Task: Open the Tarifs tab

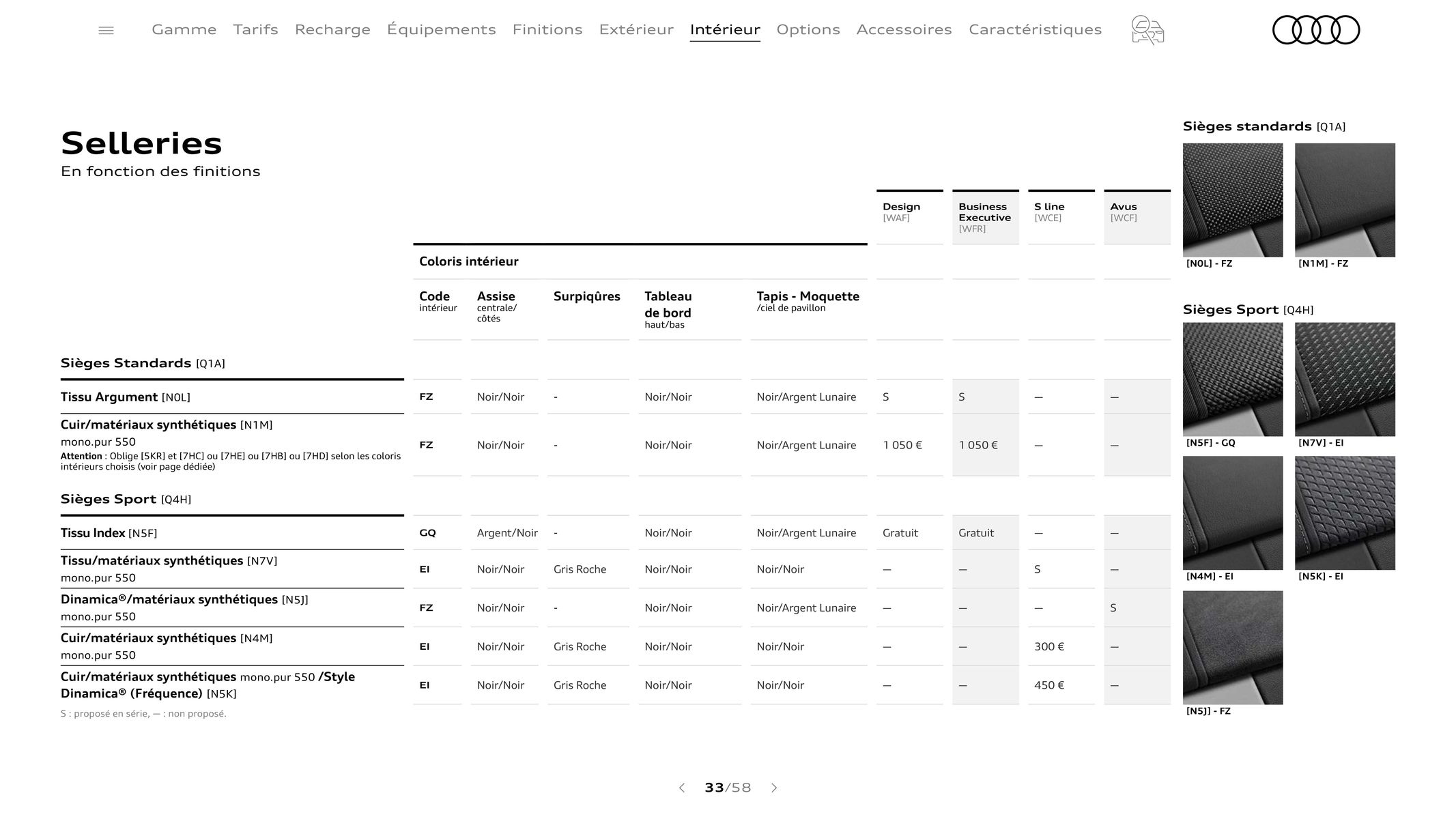Action: [256, 29]
